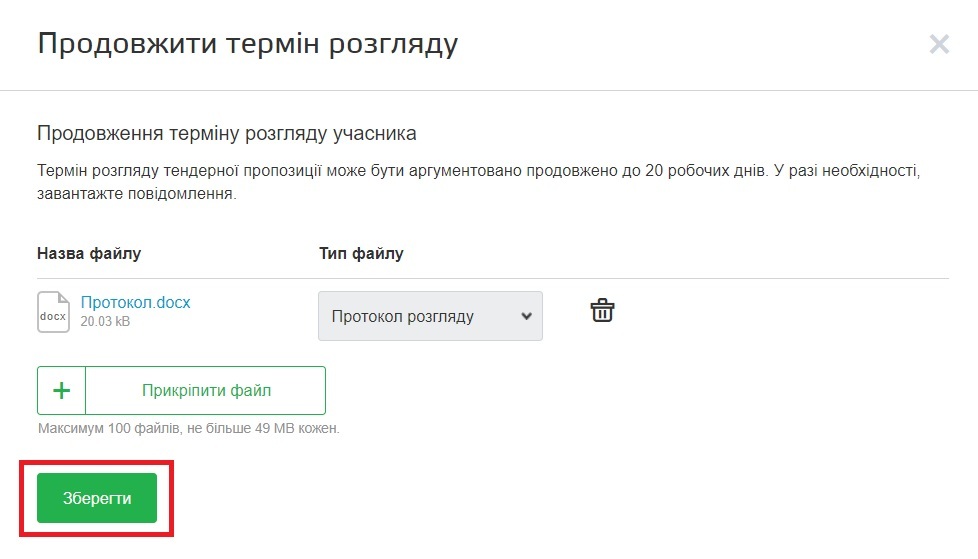The width and height of the screenshot is (978, 559).
Task: Open the Протокол.docx file link
Action: [135, 302]
